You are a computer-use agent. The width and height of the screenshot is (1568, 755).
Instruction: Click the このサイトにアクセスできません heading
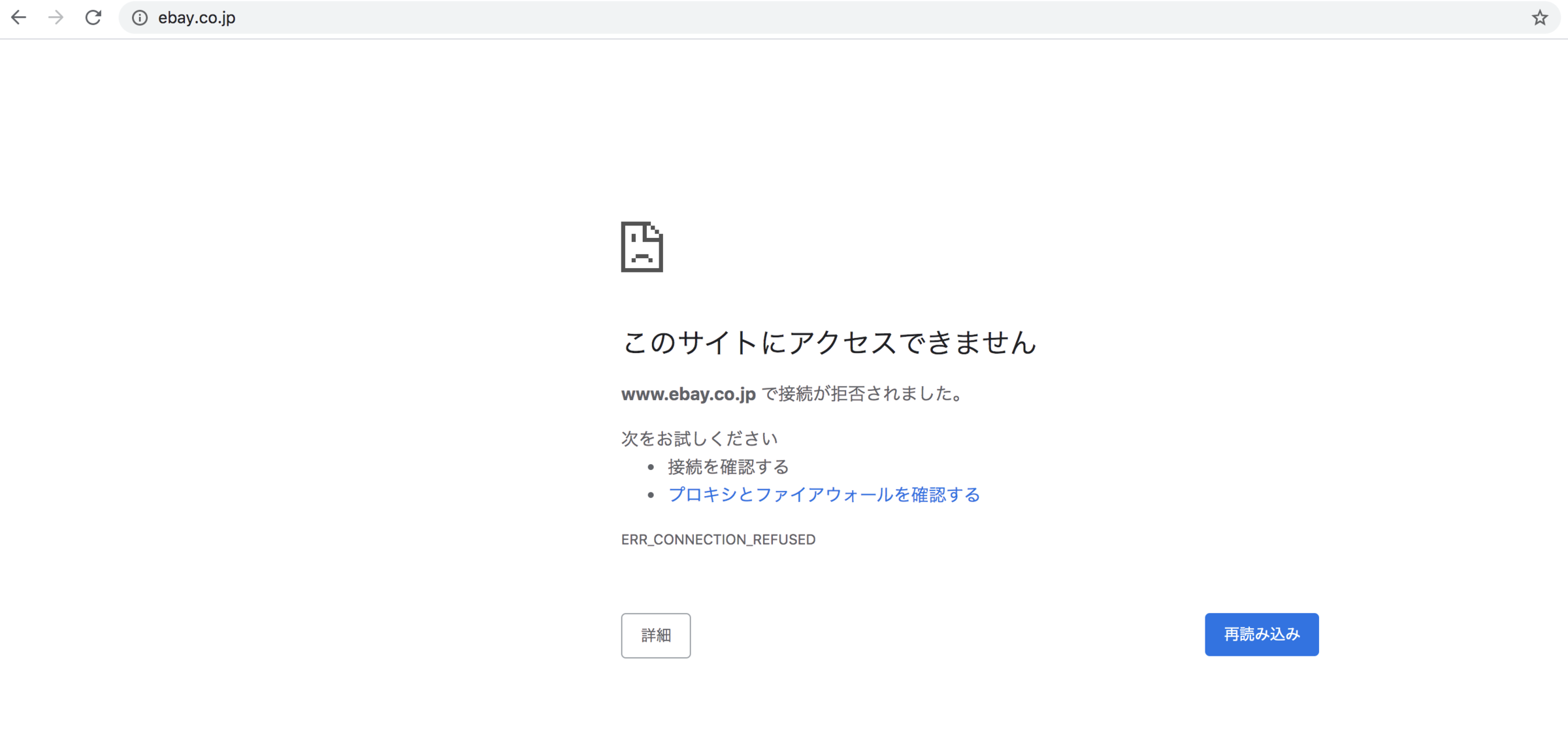pyautogui.click(x=828, y=343)
